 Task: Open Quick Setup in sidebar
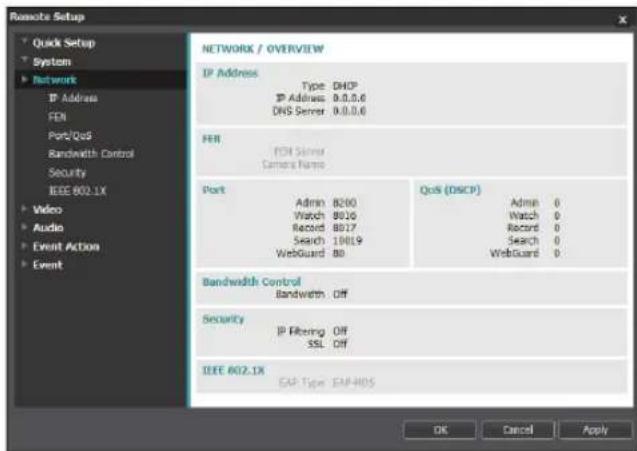click(x=64, y=43)
